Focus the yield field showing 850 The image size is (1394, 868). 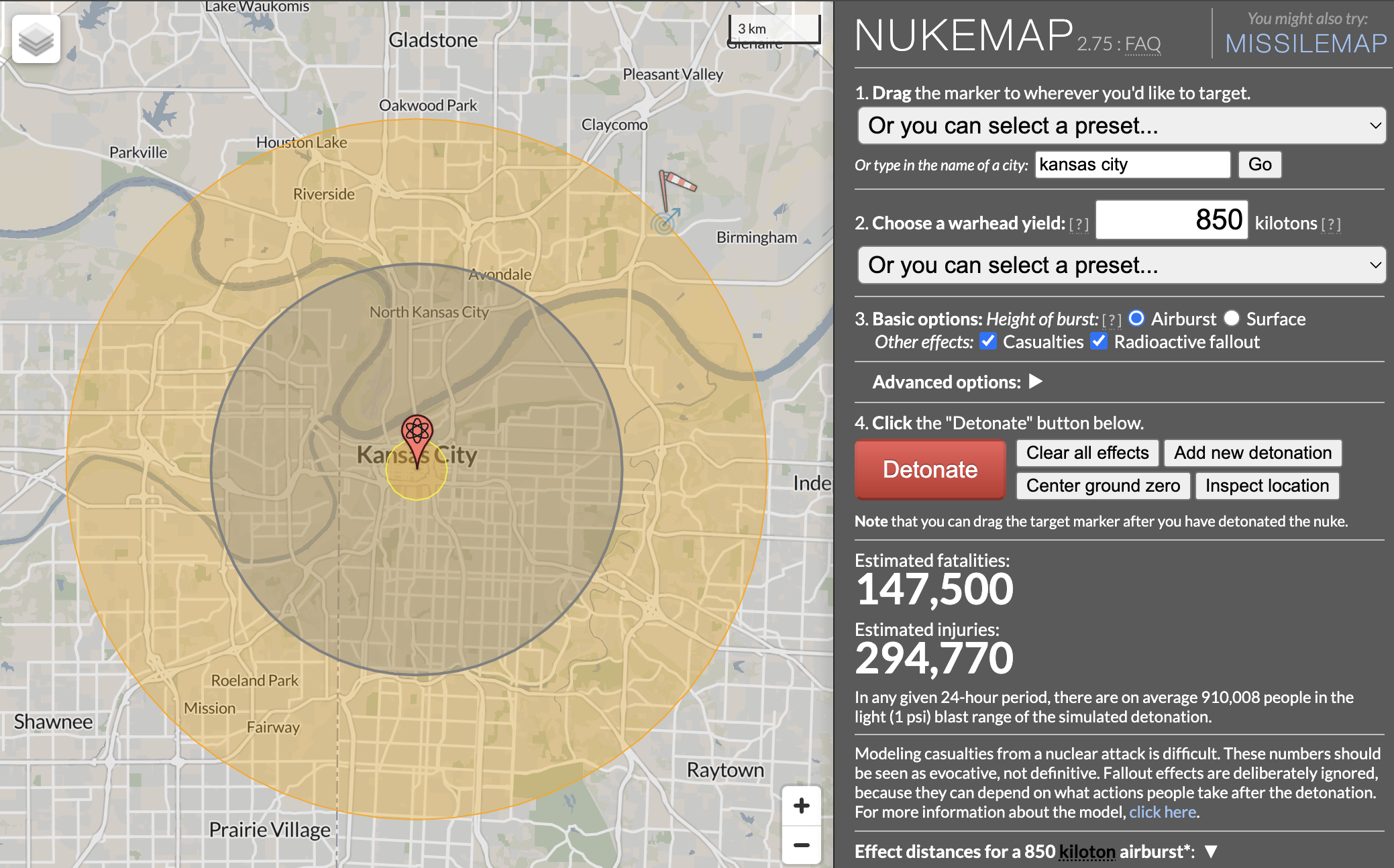click(1171, 219)
